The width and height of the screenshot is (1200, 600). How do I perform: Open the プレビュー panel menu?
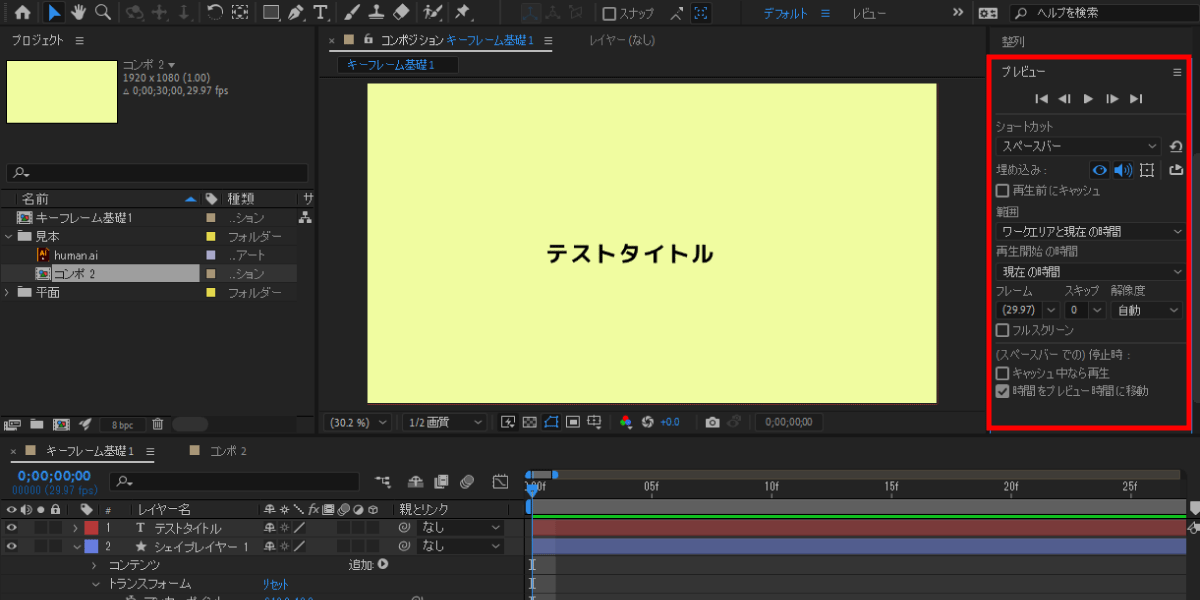click(x=1177, y=72)
